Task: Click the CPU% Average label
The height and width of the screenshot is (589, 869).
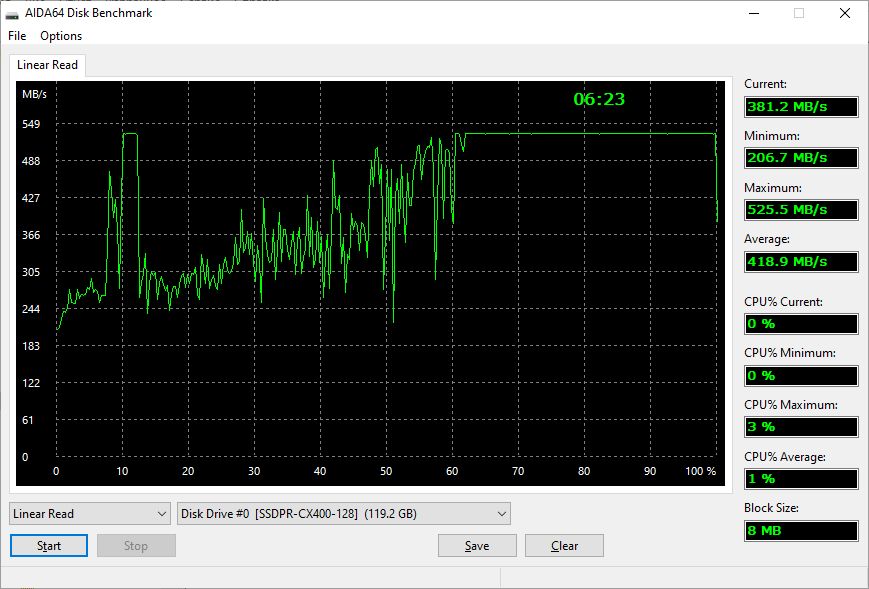Action: [785, 457]
